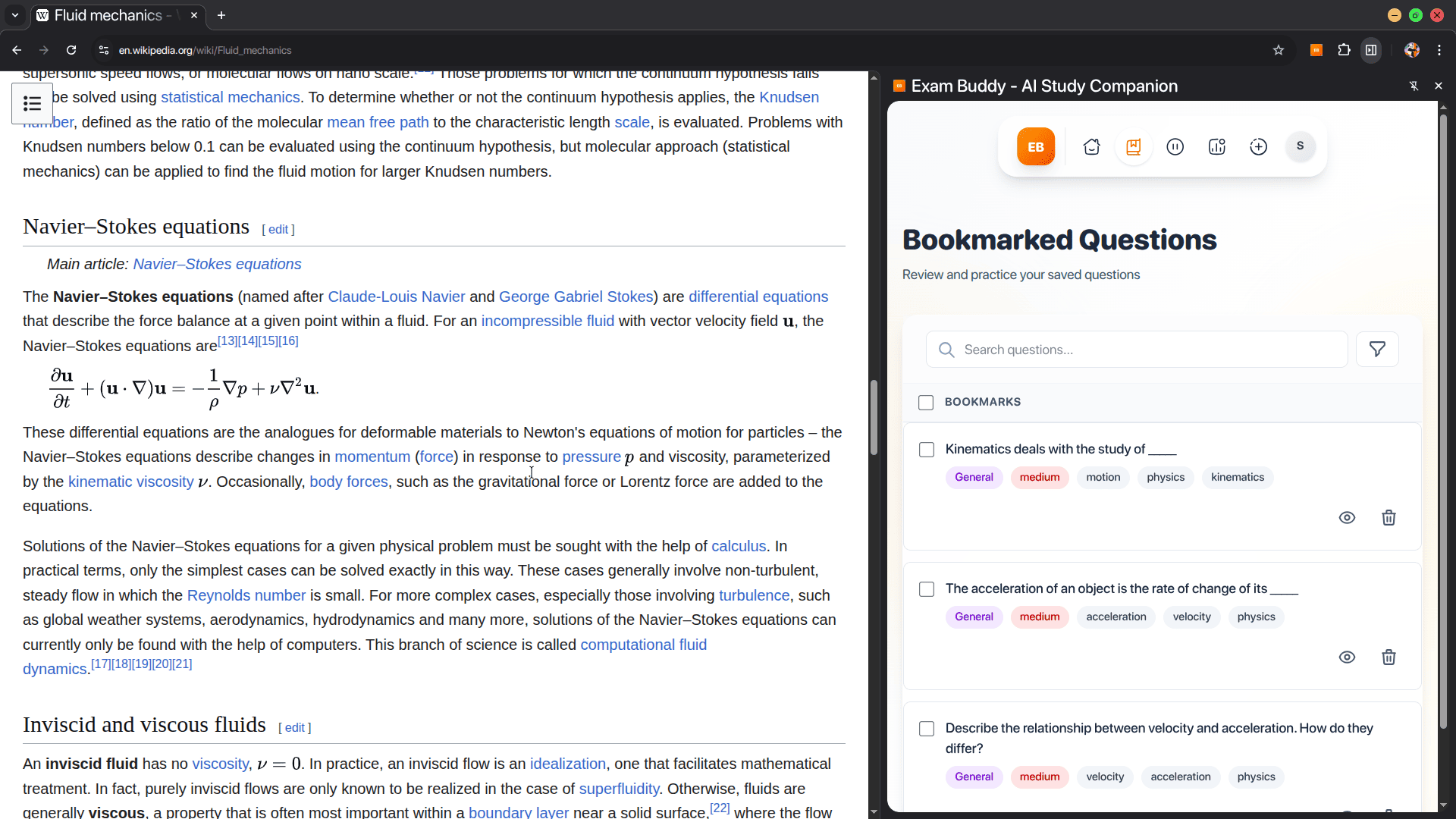Screen dimensions: 1456x819
Task: Open the analytics chart icon in nav
Action: coord(1216,147)
